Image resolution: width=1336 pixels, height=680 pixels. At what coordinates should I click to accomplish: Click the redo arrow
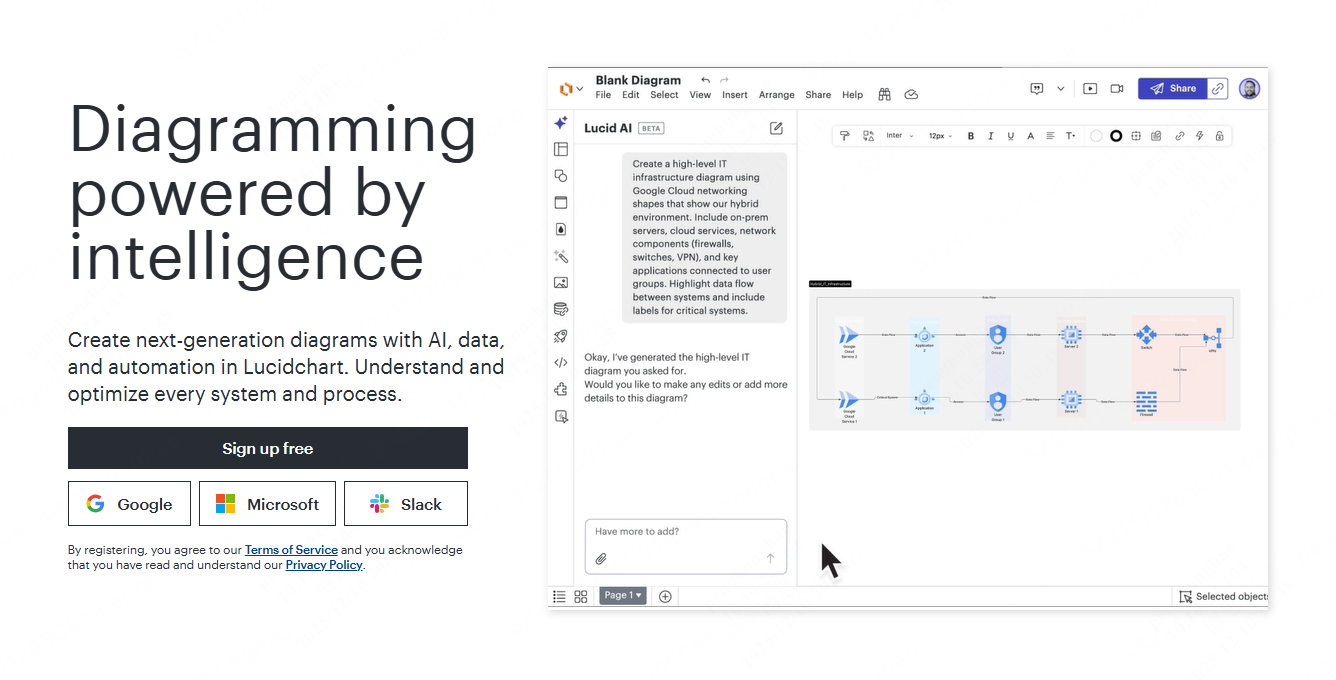(725, 80)
